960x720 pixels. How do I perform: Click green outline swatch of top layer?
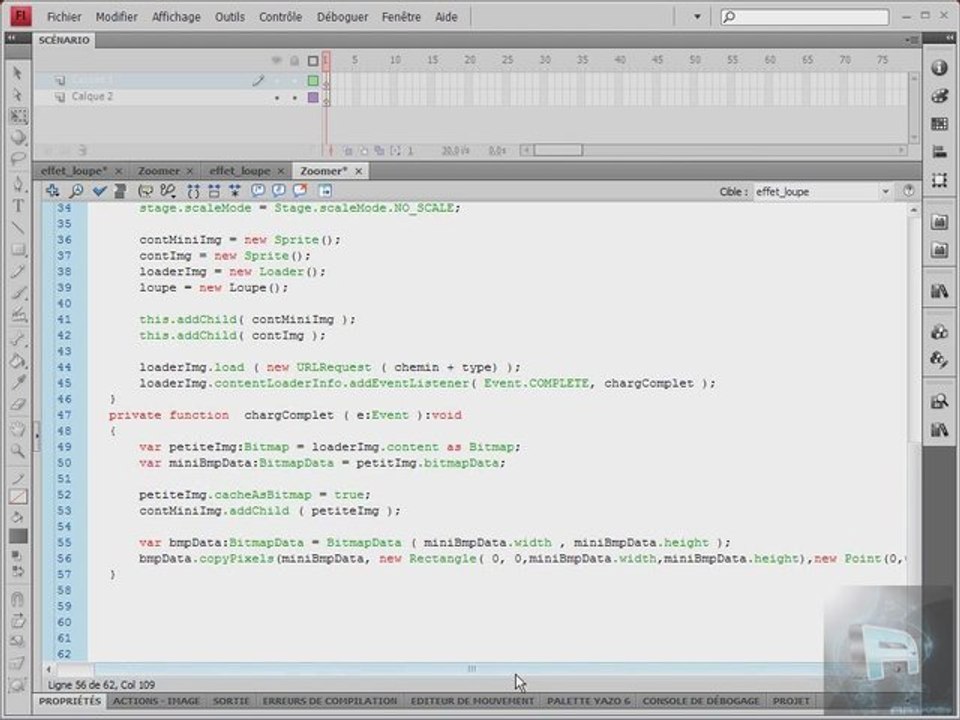(x=313, y=81)
